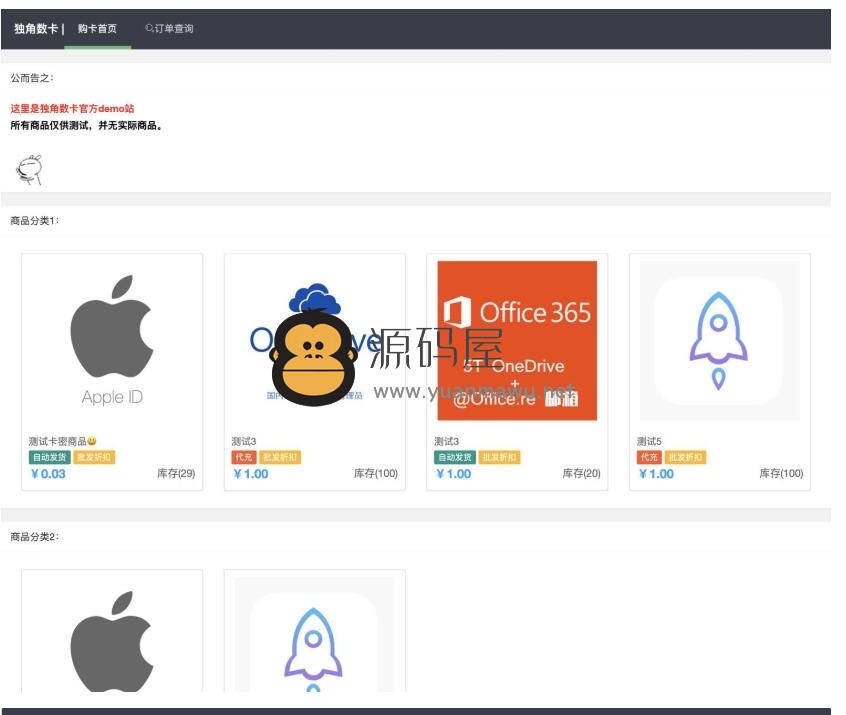Screen dimensions: 846x715
Task: Click the red 这里是独角数卡官方demo站 notice
Action: tap(72, 108)
